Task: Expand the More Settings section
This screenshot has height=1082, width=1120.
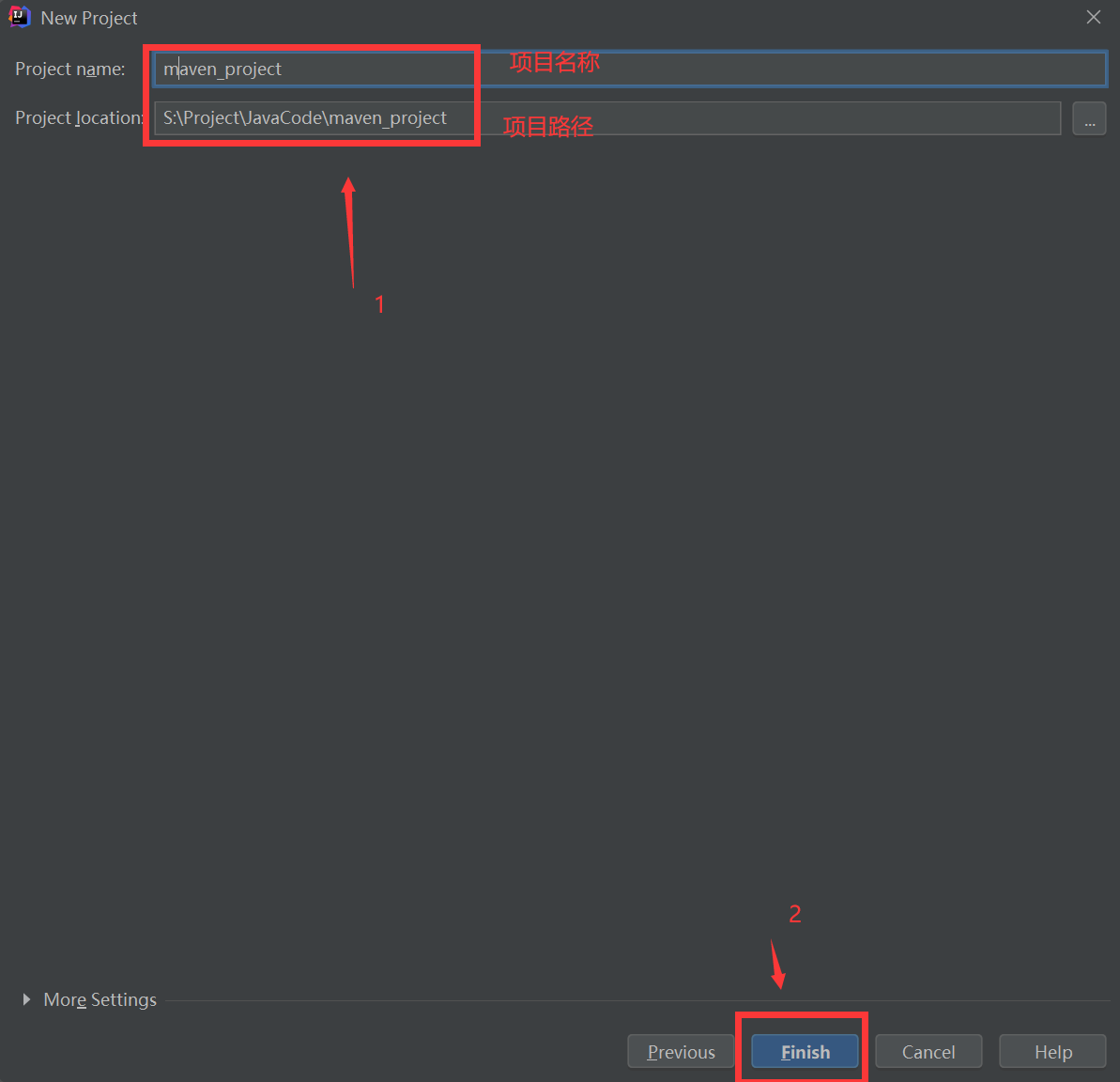Action: click(27, 999)
